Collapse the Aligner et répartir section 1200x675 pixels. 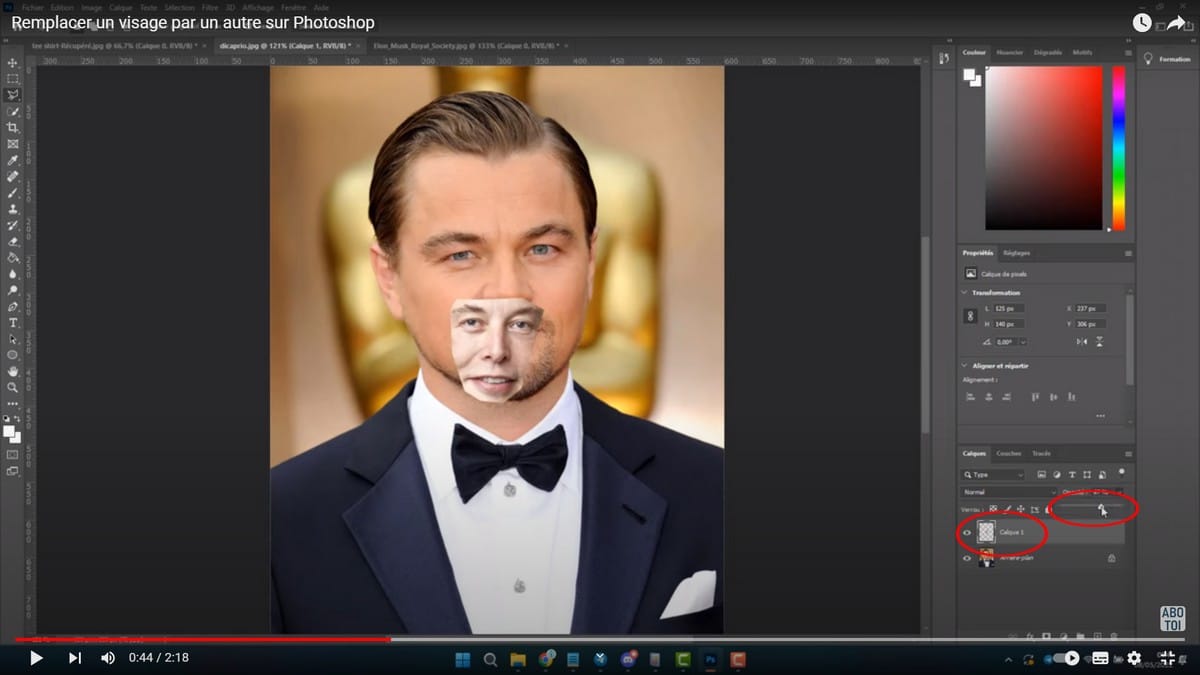tap(964, 366)
